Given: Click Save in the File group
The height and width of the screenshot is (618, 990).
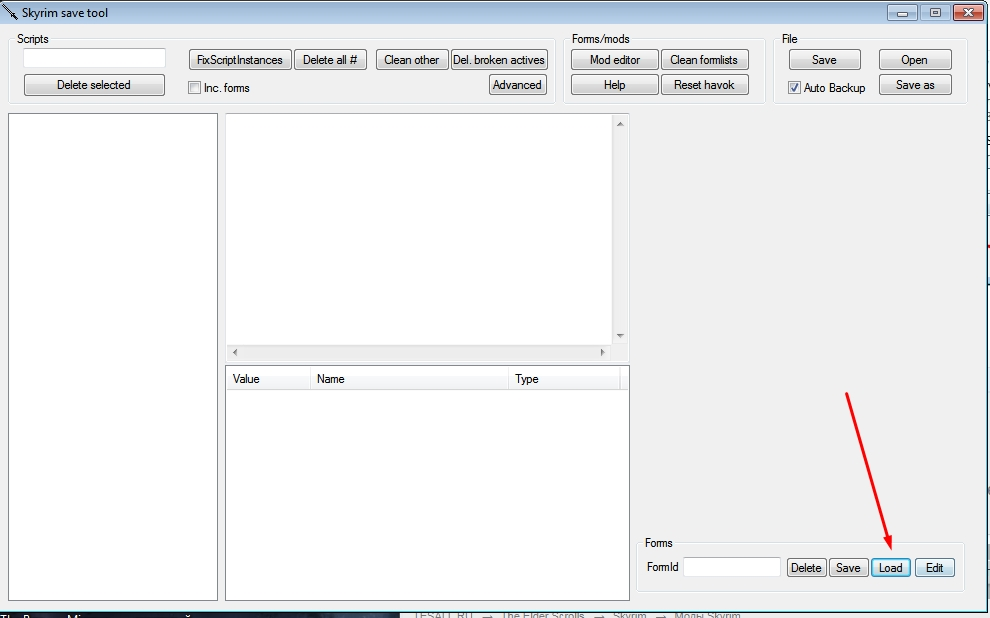Looking at the screenshot, I should click(825, 60).
